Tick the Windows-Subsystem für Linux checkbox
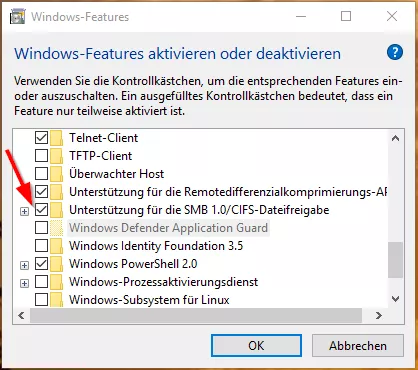Screen dimensions: 418x370 point(41,300)
